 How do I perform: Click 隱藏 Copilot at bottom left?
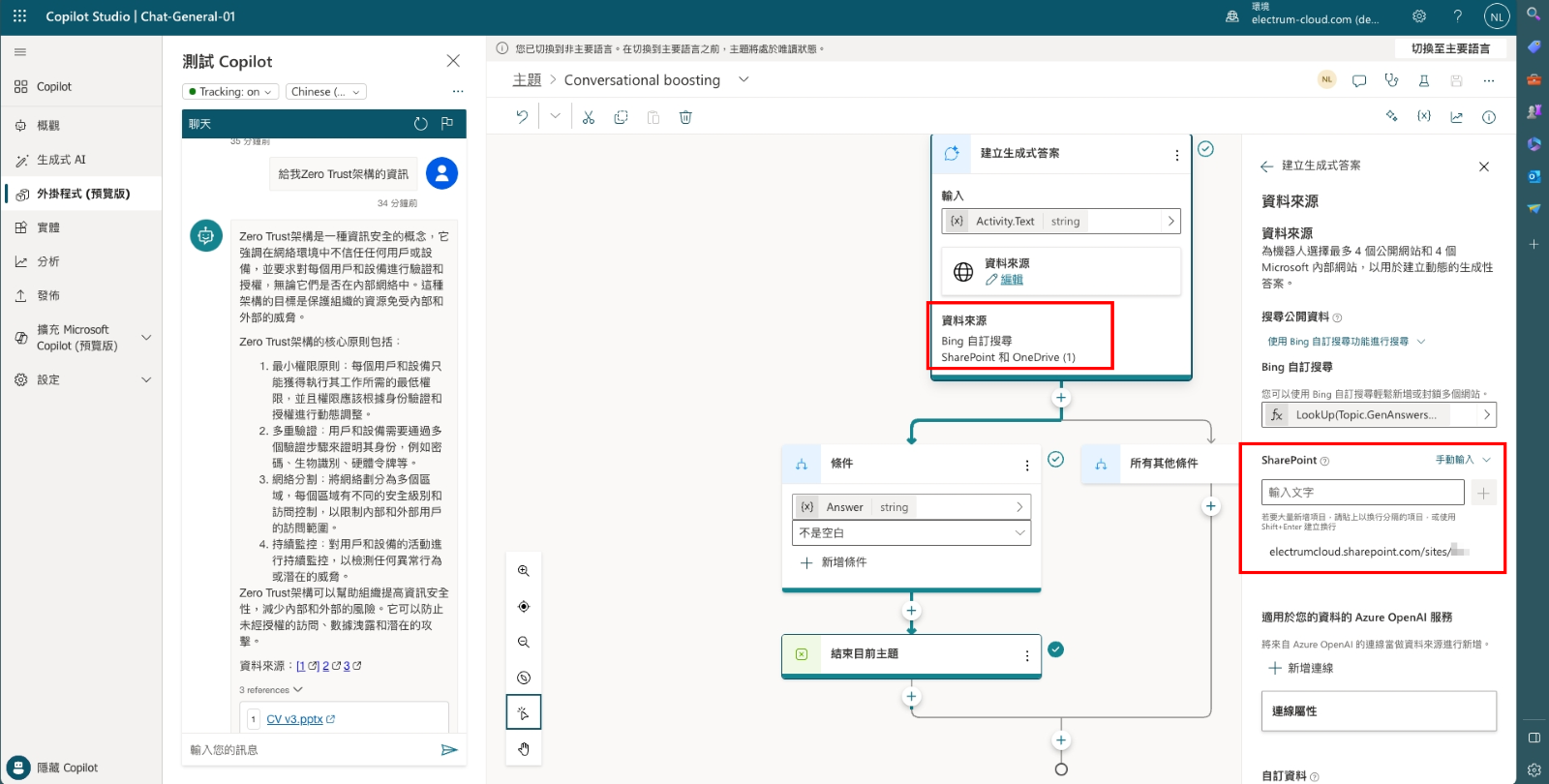52,768
